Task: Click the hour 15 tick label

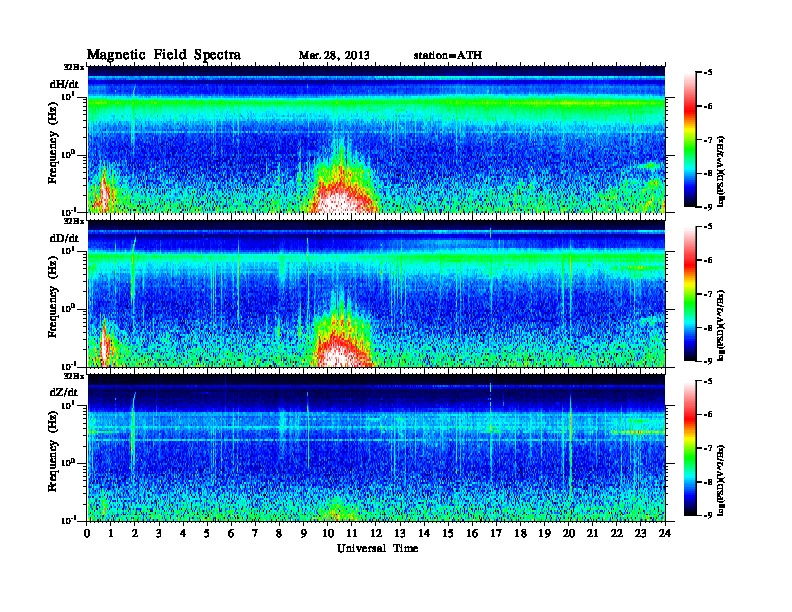Action: tap(448, 533)
